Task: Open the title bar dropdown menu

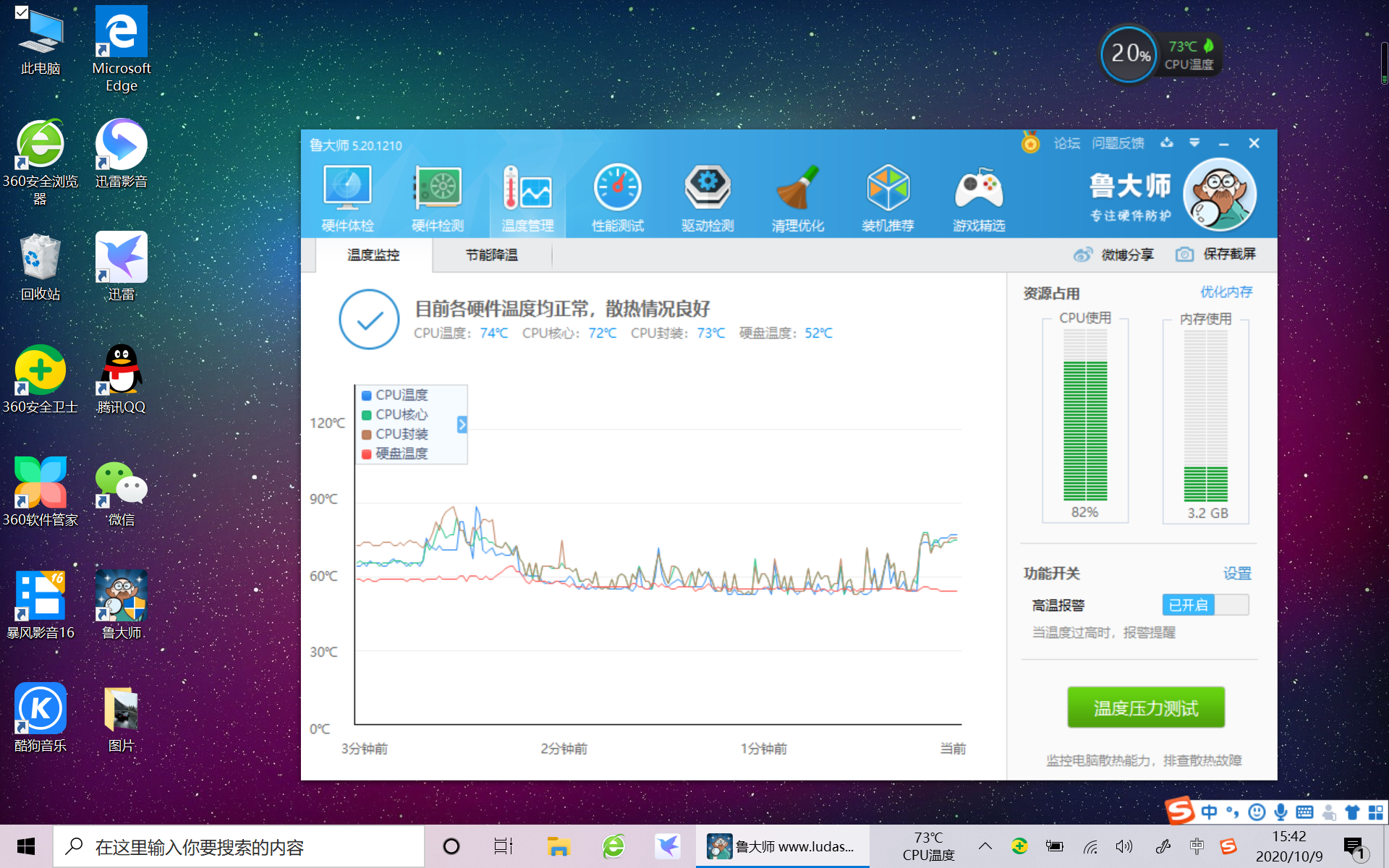Action: (x=1194, y=142)
